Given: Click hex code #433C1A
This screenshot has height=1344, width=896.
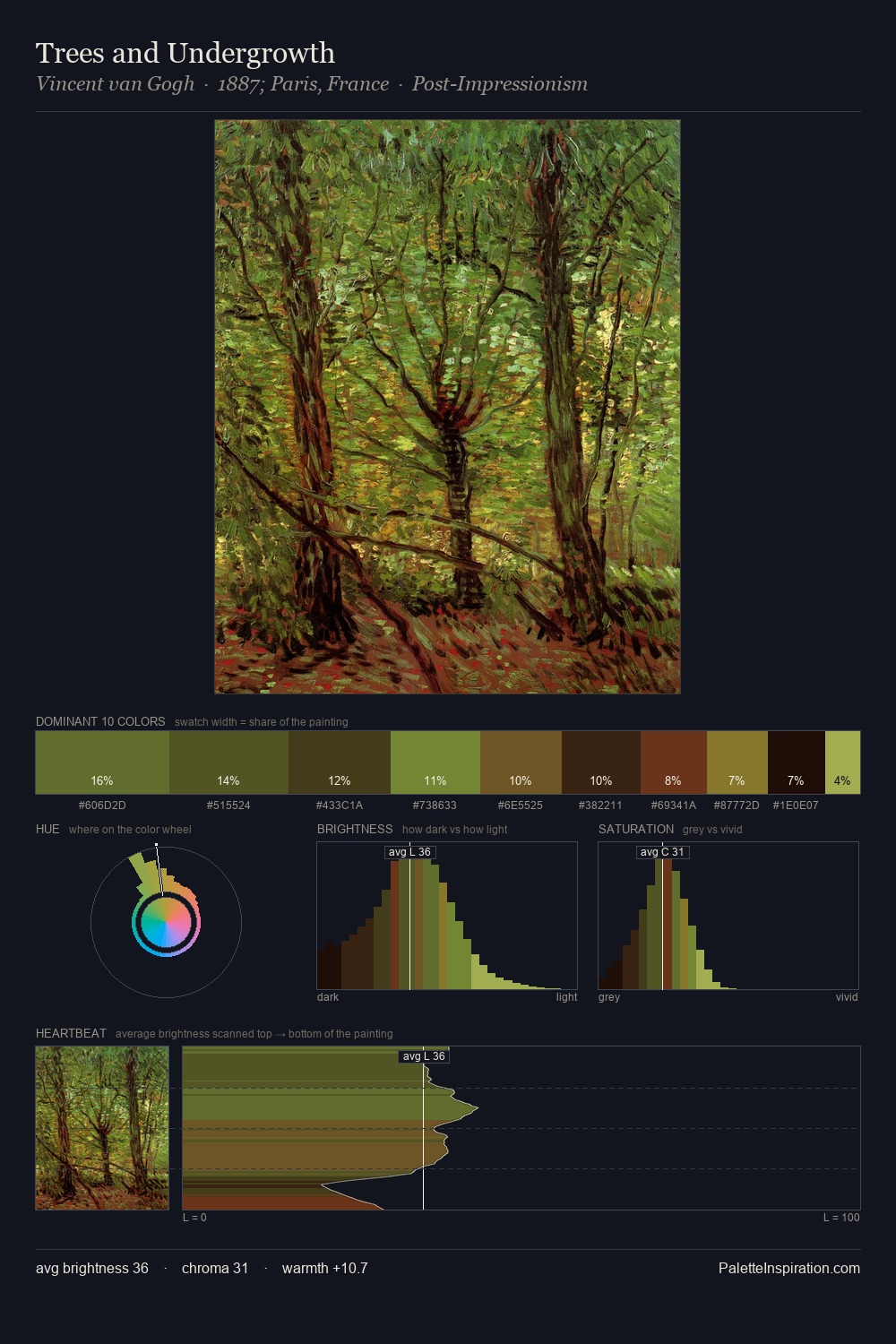Looking at the screenshot, I should (x=340, y=806).
